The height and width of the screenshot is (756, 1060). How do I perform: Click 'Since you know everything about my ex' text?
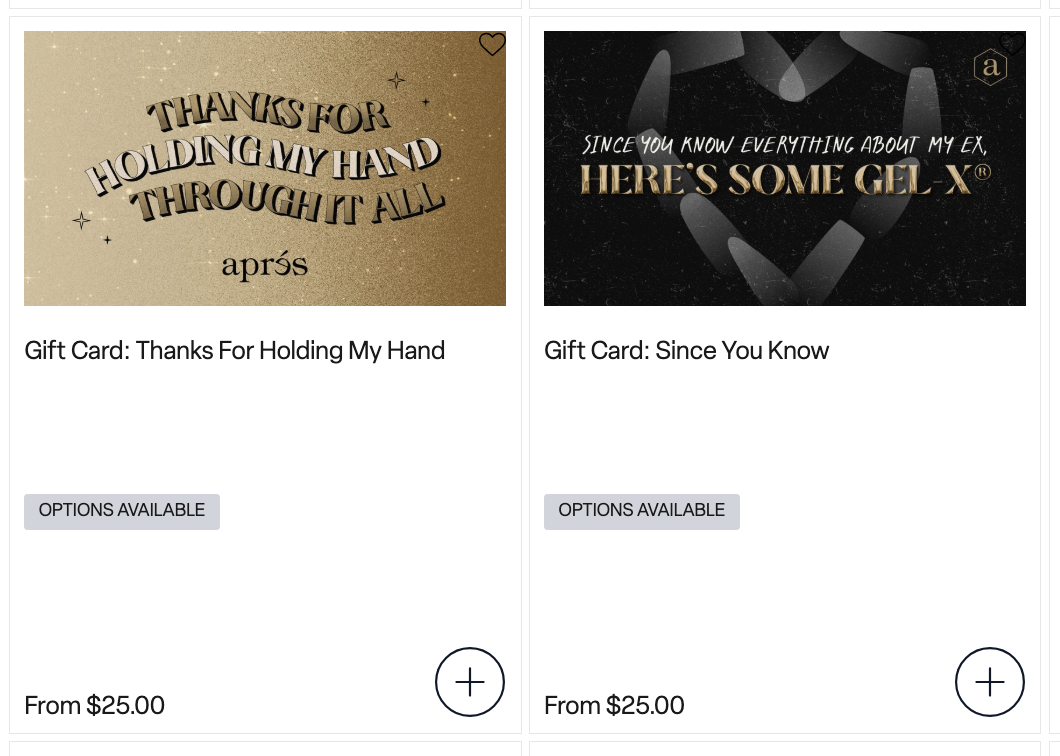785,146
